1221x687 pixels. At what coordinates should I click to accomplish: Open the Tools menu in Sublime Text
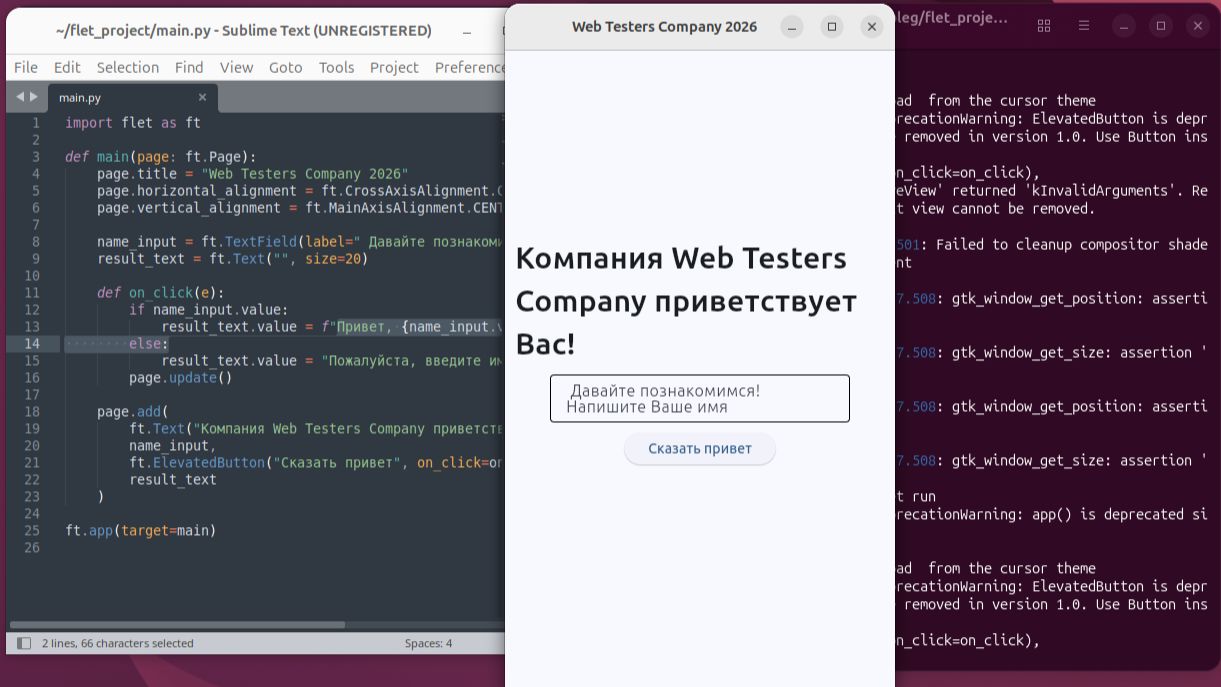(336, 67)
